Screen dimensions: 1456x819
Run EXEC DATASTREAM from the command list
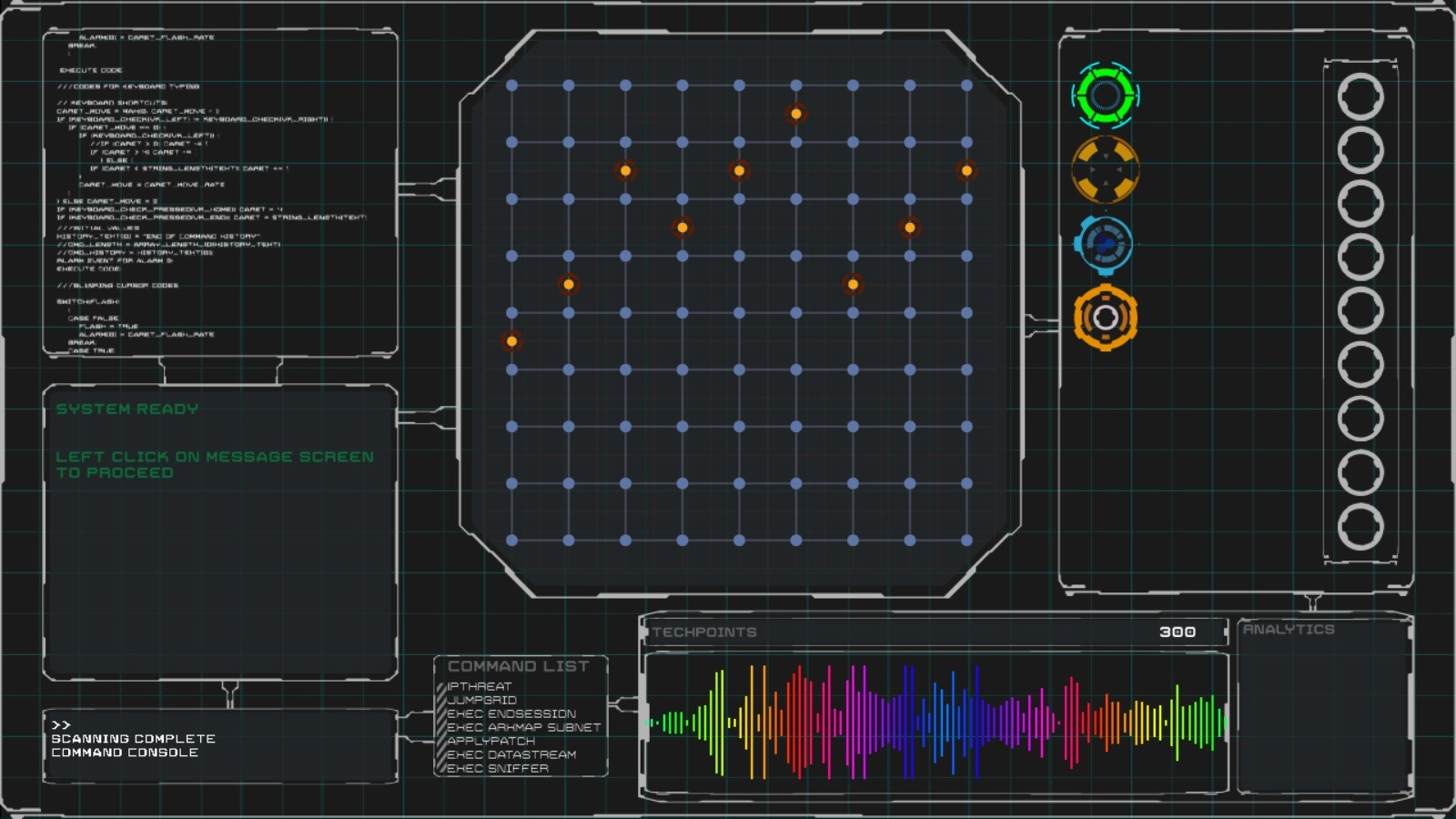pyautogui.click(x=511, y=754)
